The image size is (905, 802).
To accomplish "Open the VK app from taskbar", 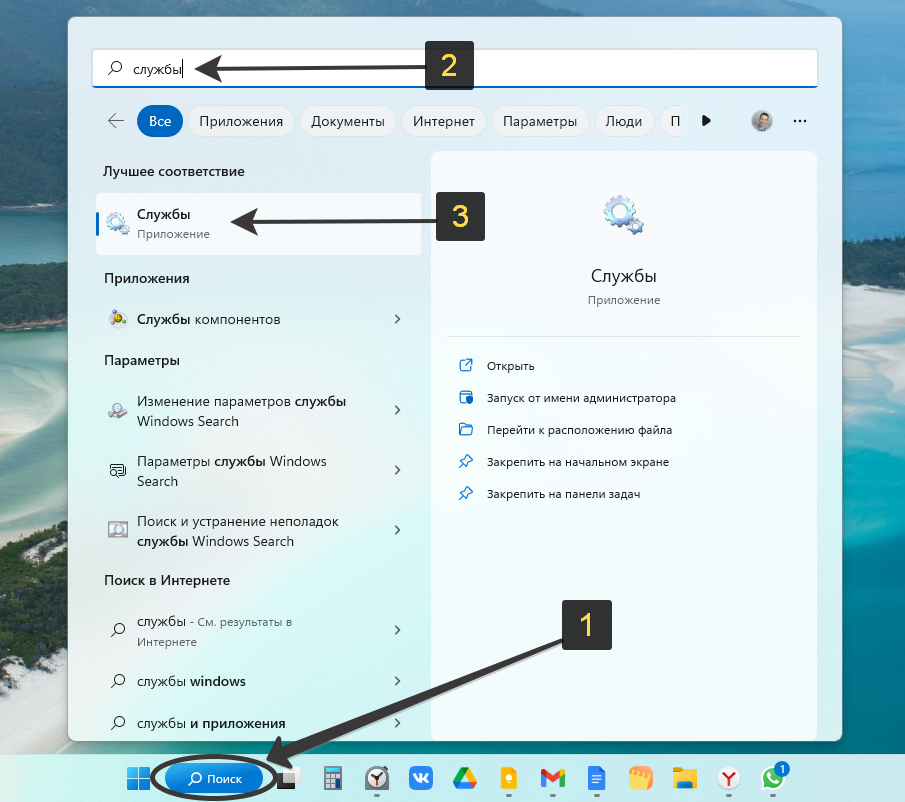I will point(421,778).
